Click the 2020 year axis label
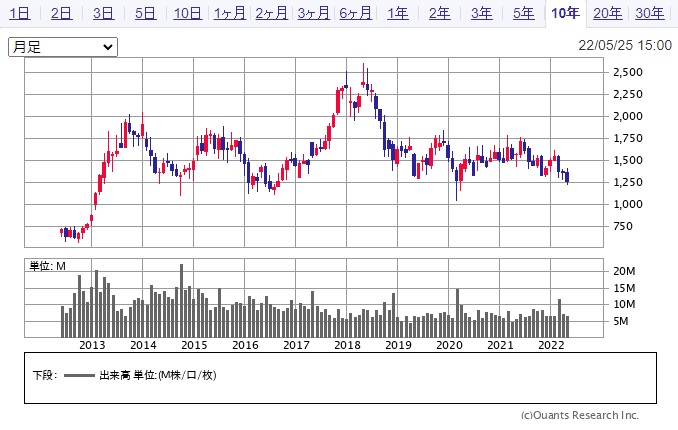Viewport: 678px width, 430px height. coord(449,345)
